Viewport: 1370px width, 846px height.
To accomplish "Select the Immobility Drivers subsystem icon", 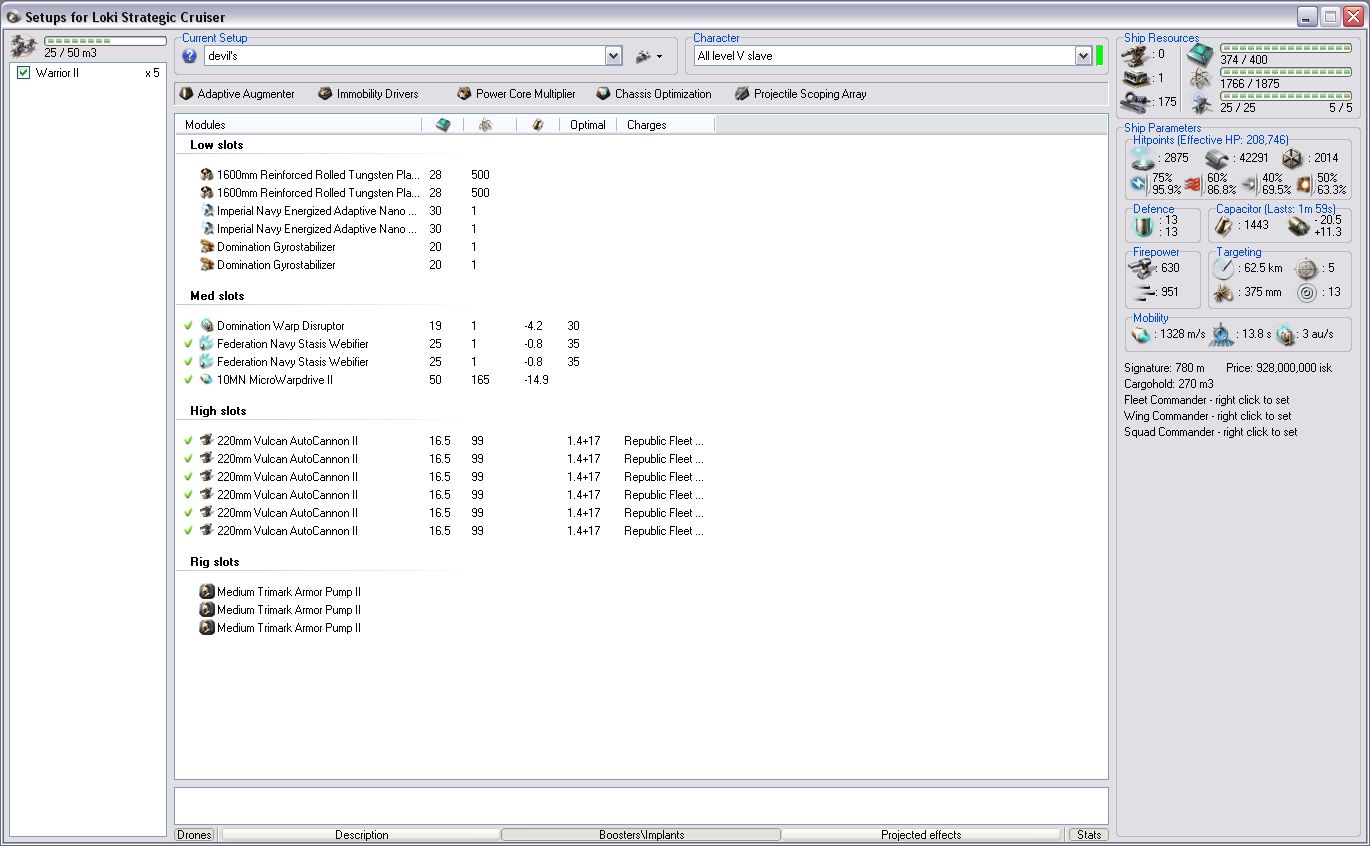I will [x=325, y=94].
